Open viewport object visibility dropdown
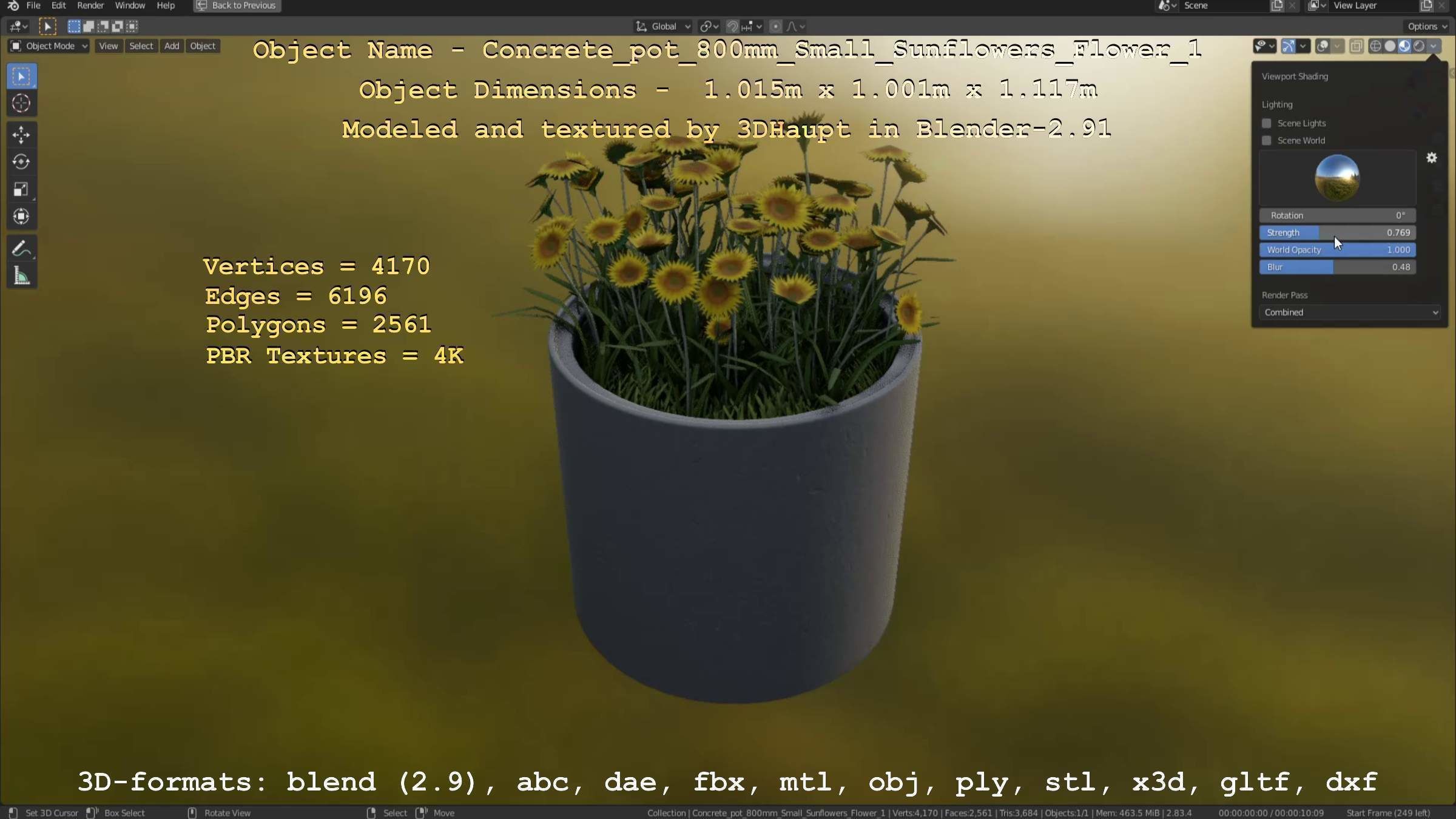The width and height of the screenshot is (1456, 819). (x=1265, y=46)
